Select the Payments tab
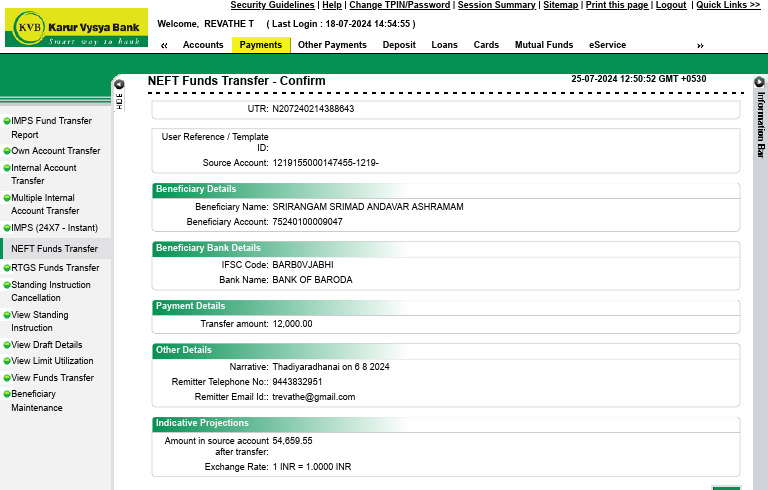 point(261,45)
